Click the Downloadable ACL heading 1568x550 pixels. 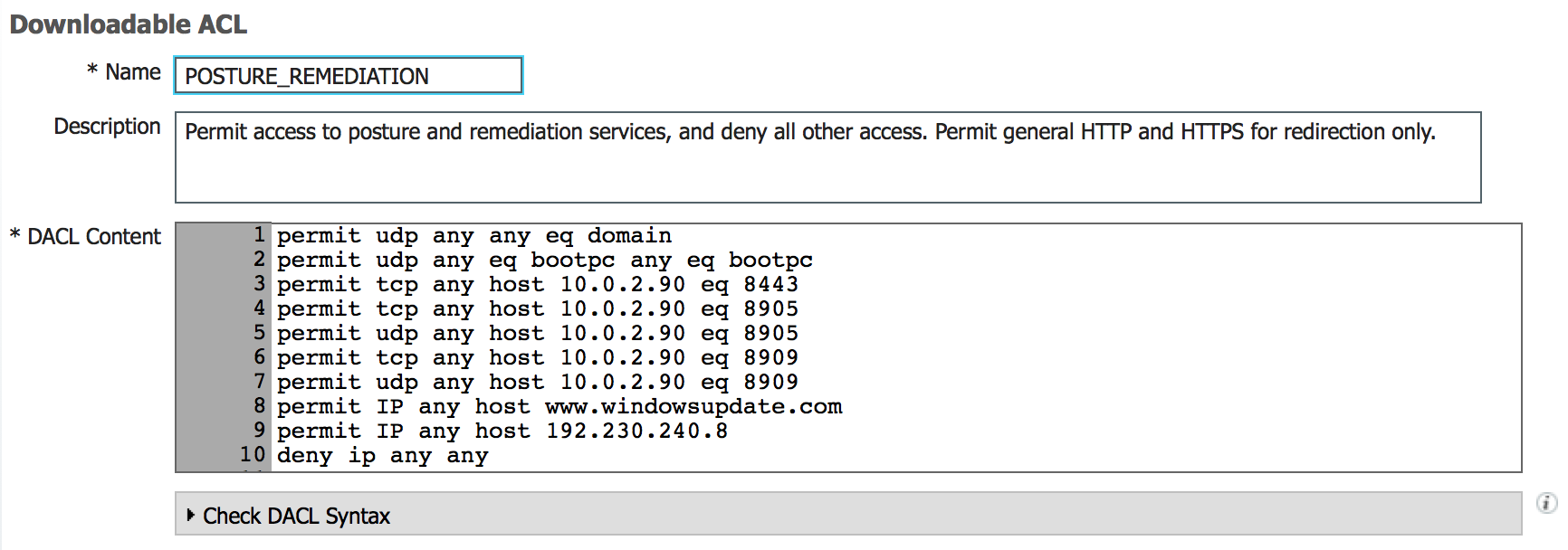point(128,24)
